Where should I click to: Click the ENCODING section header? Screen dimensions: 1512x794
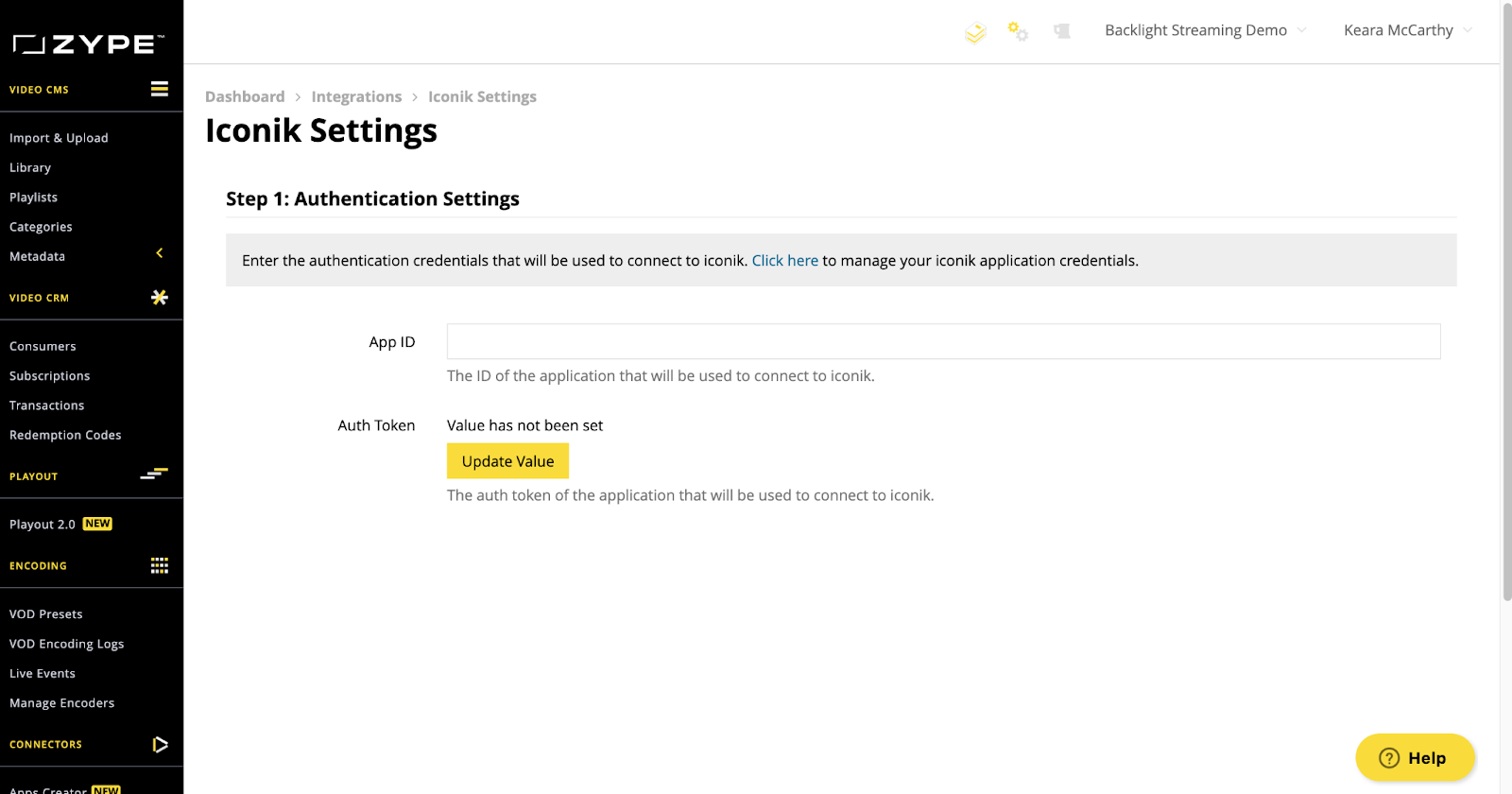(38, 566)
